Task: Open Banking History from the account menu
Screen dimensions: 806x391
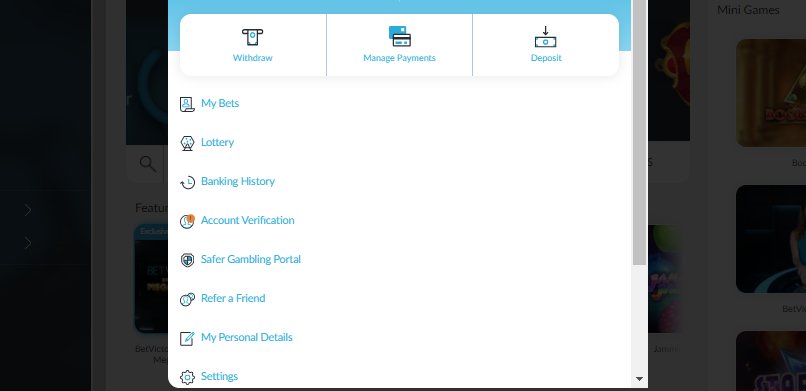Action: 238,181
